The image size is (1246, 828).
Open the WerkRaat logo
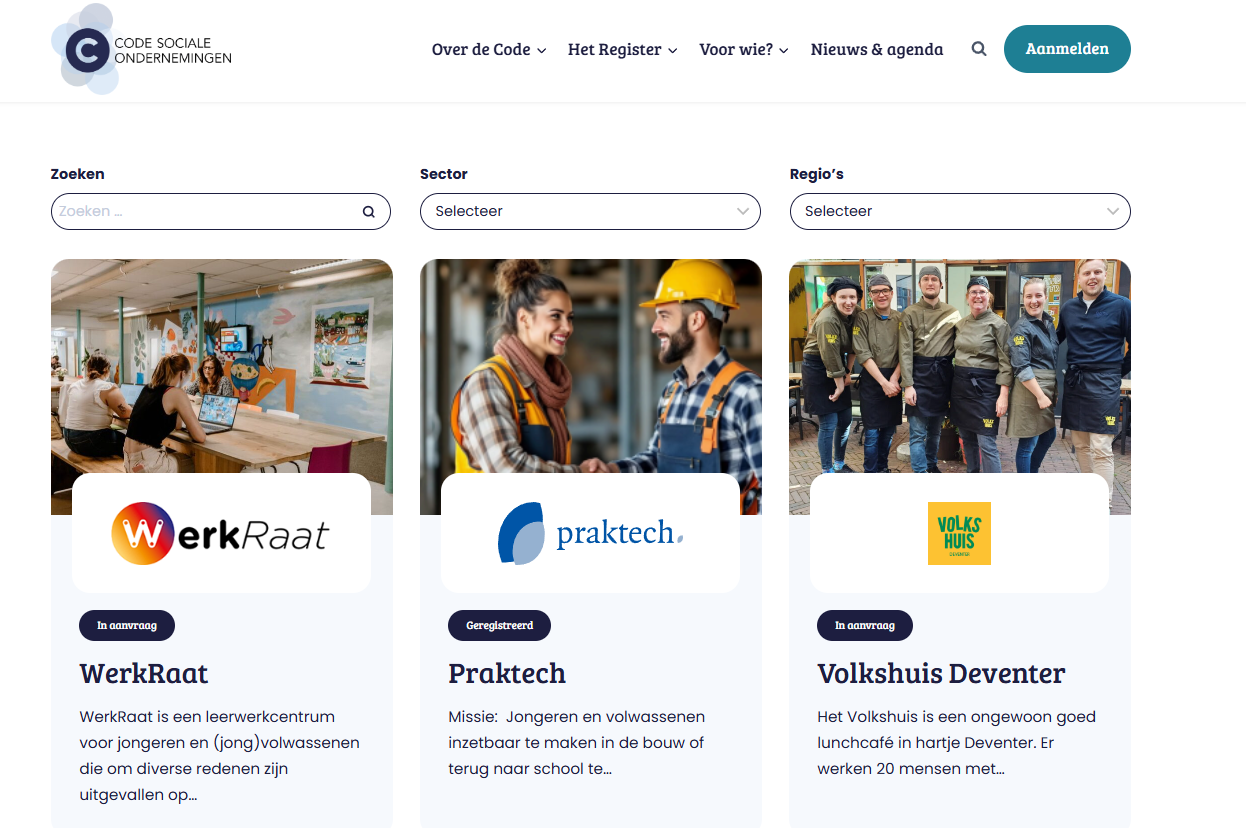click(221, 533)
